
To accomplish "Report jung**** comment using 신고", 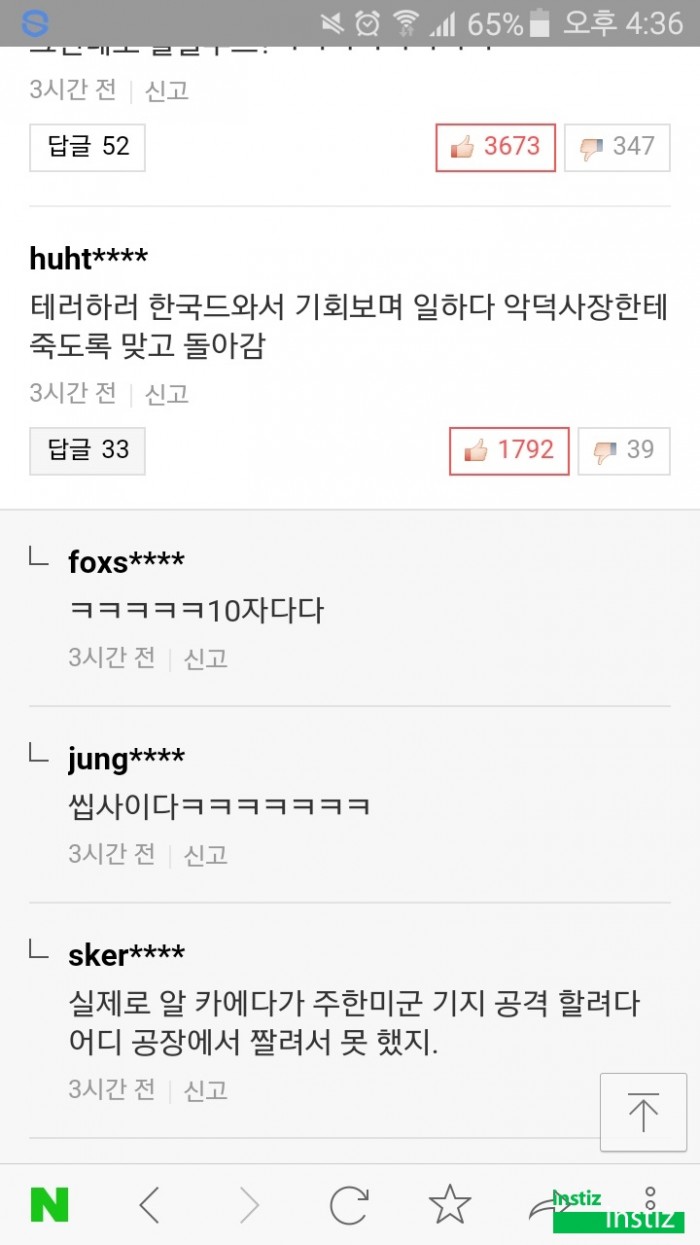I will [205, 855].
